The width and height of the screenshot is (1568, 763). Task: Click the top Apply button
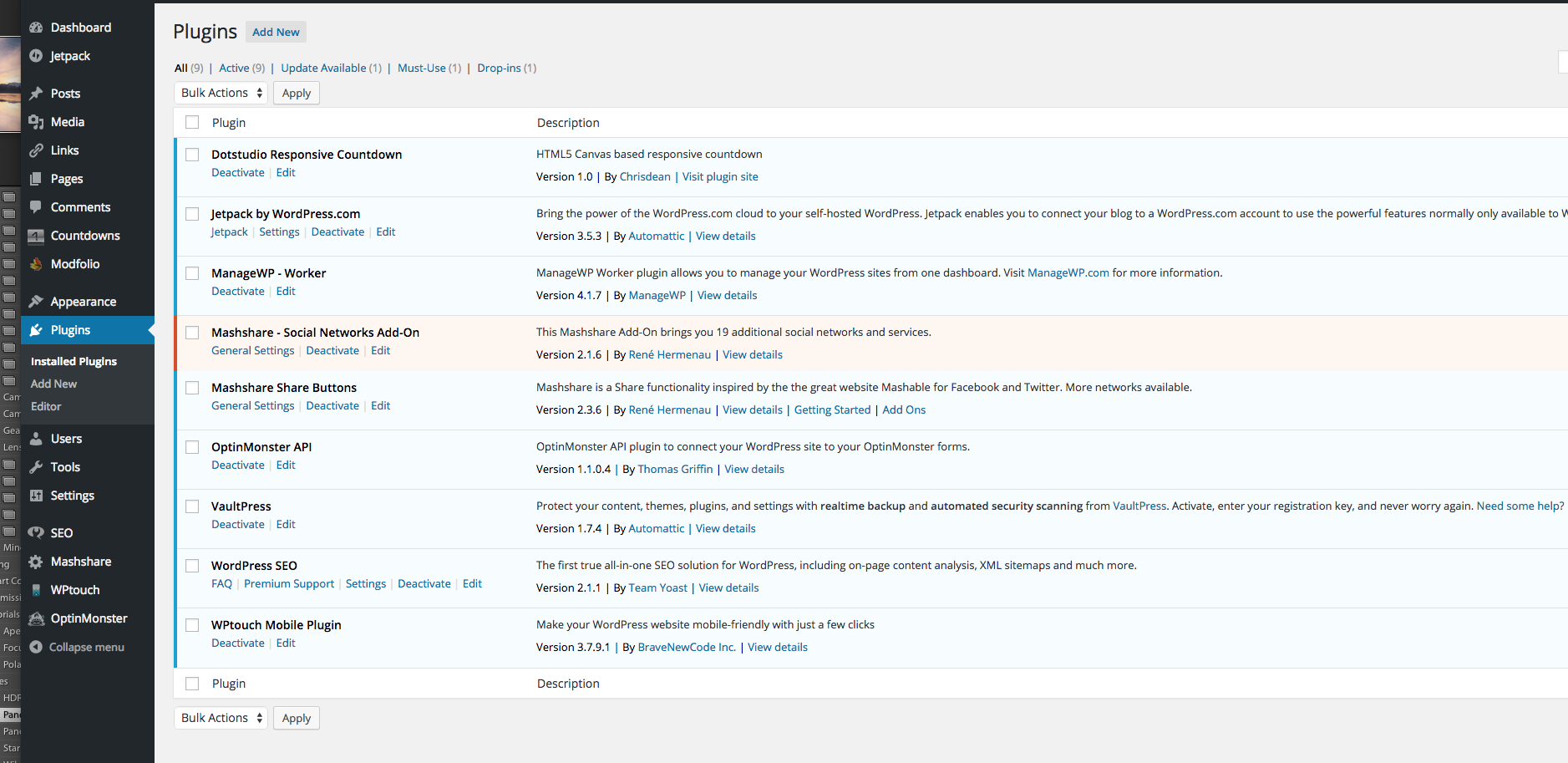pos(297,93)
